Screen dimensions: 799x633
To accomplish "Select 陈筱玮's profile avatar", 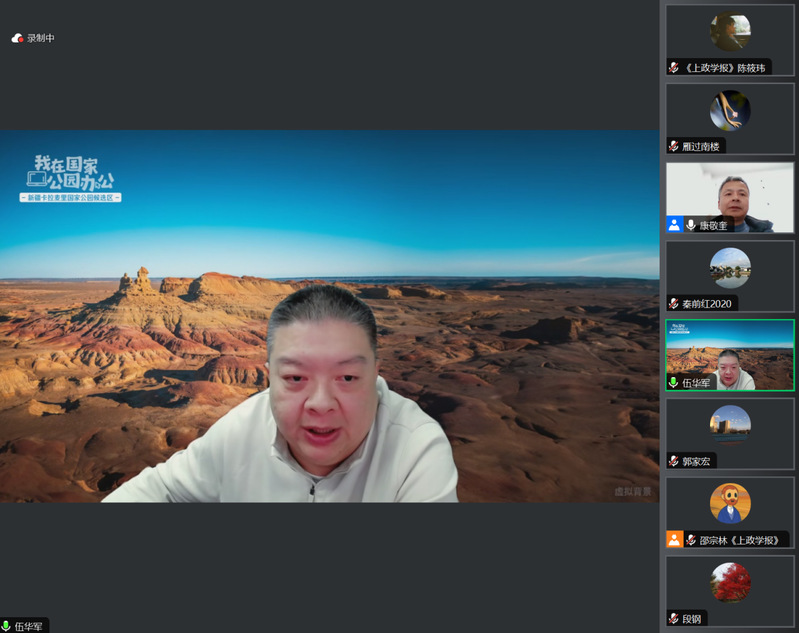I will click(x=730, y=32).
